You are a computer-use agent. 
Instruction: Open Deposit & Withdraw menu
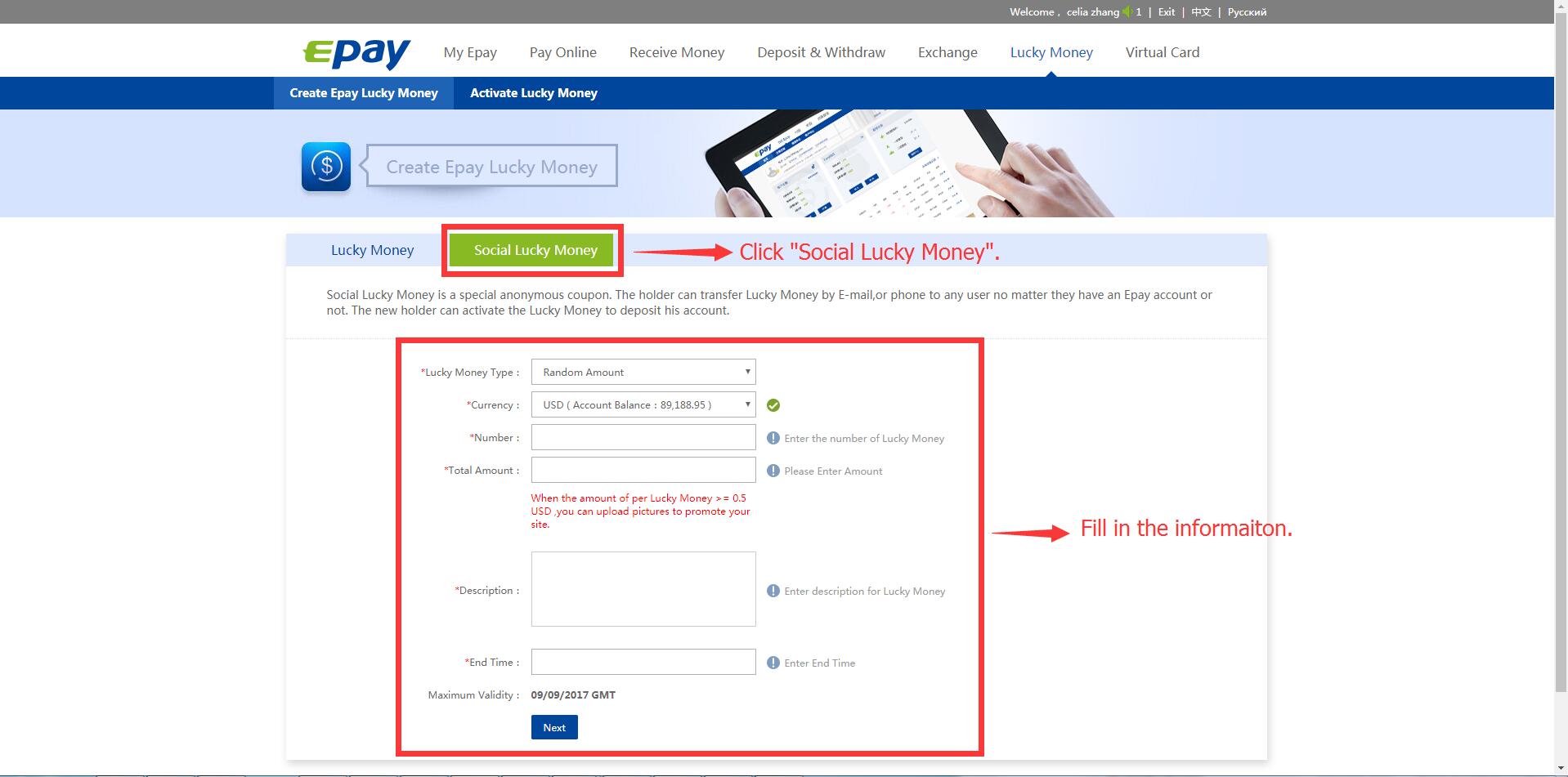821,52
